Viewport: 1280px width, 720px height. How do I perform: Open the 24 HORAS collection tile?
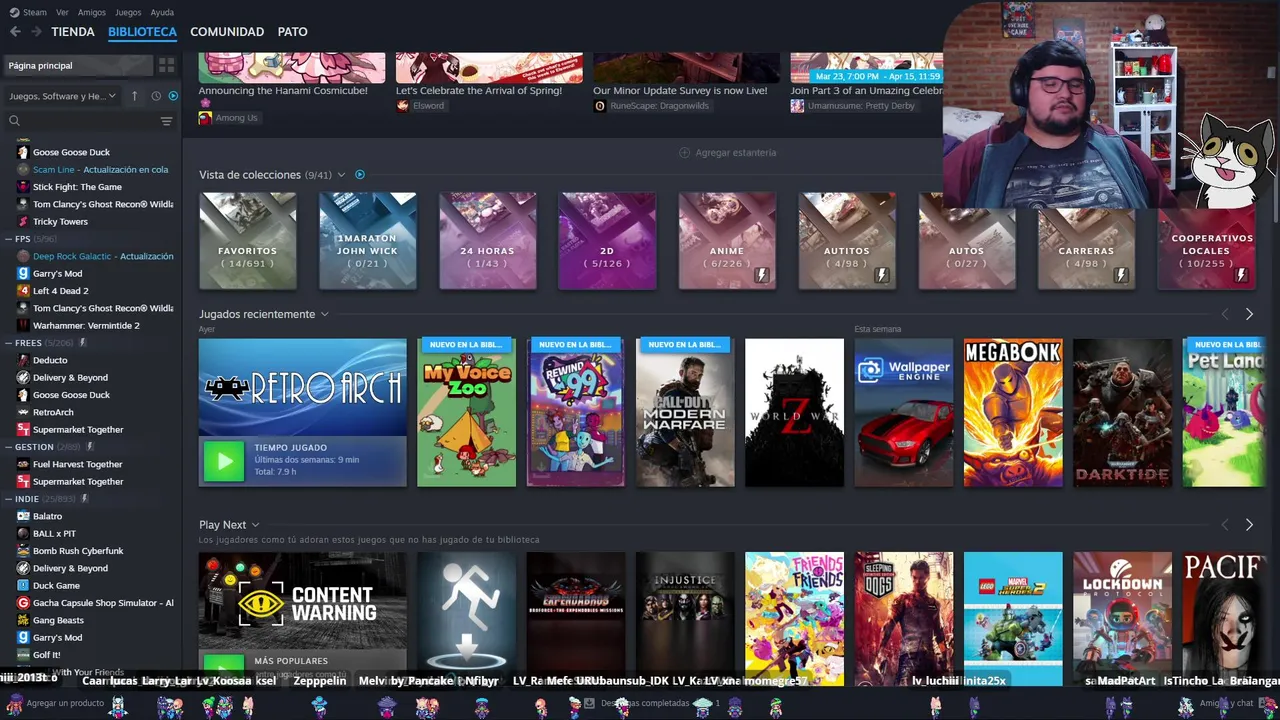[487, 241]
